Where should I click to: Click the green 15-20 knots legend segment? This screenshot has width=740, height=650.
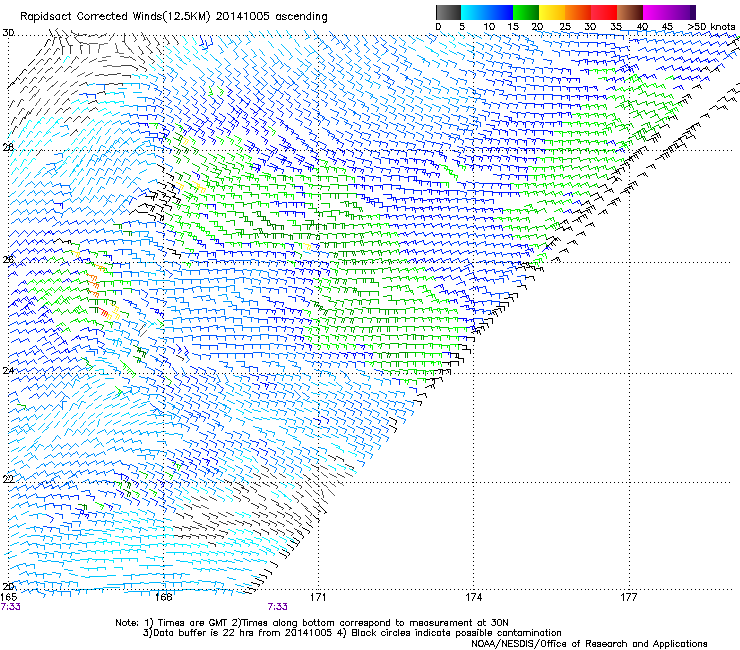(526, 12)
